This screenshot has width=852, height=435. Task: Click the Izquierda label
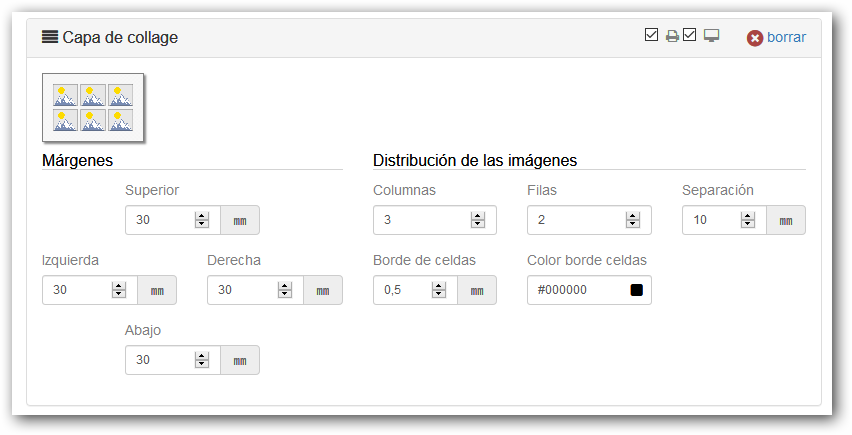tap(71, 261)
